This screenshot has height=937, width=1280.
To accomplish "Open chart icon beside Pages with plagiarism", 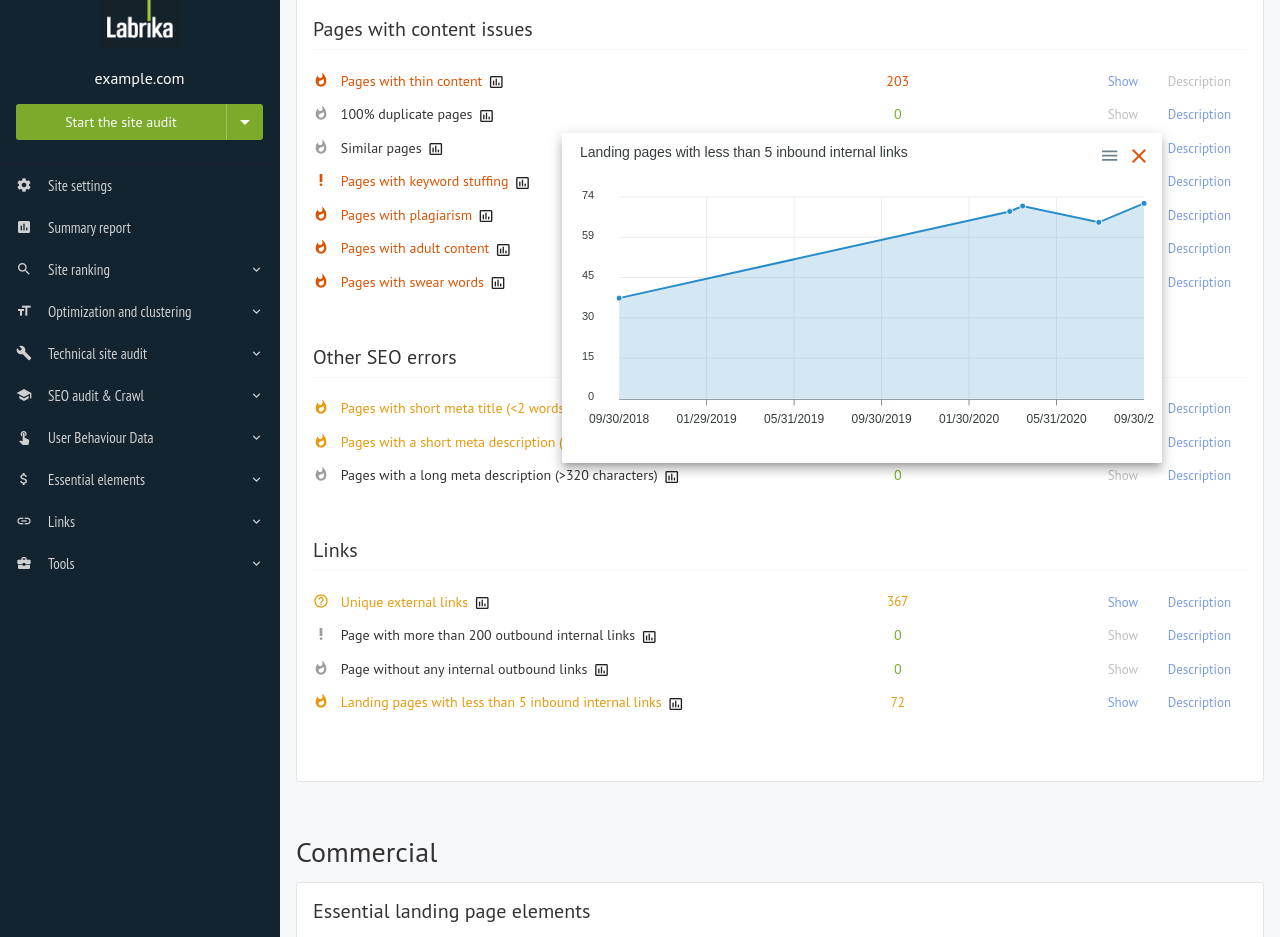I will click(x=486, y=216).
